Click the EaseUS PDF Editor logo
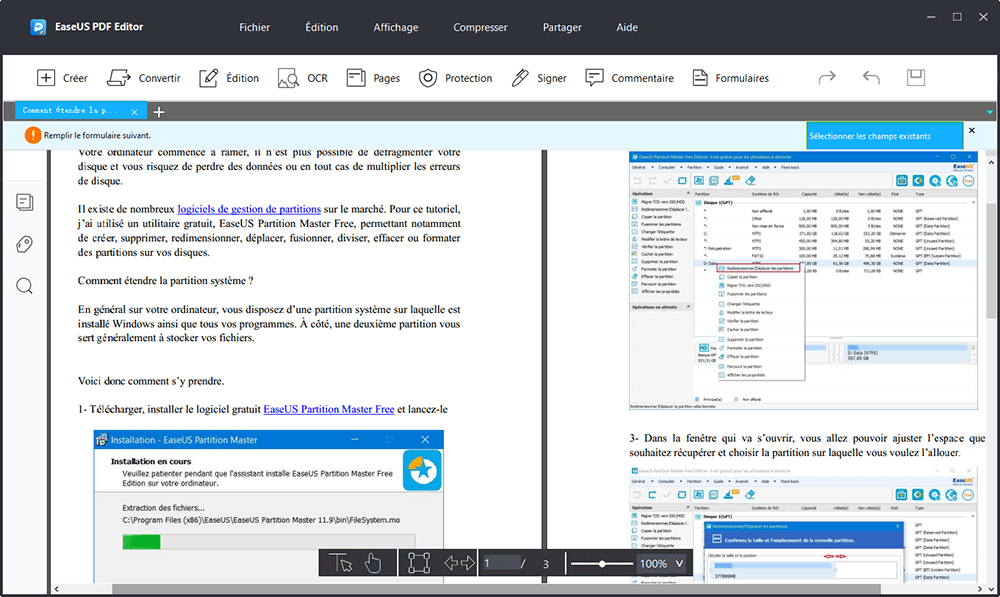The image size is (1000, 597). 38,27
